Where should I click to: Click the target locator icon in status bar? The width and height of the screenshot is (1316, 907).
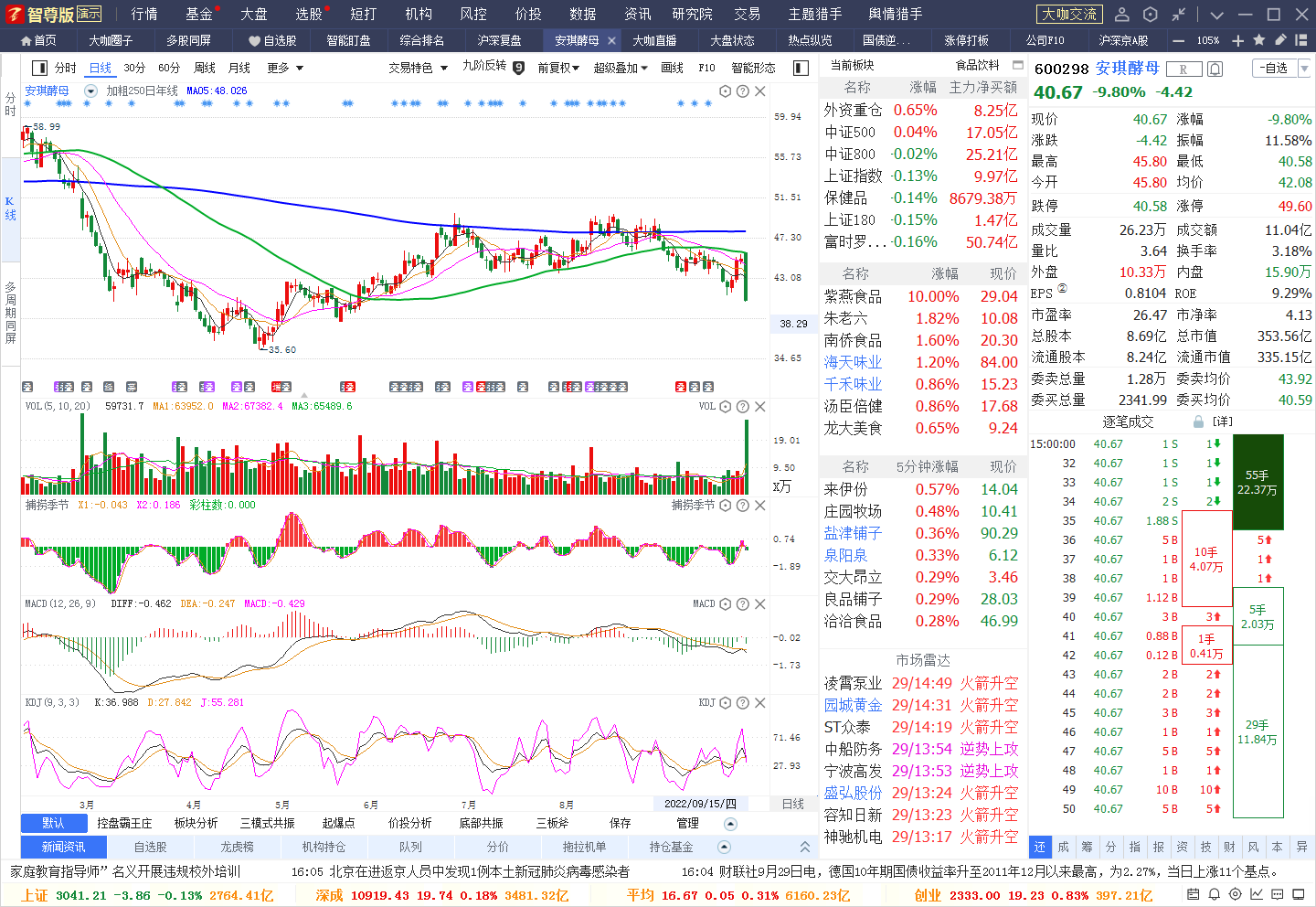[x=1236, y=894]
